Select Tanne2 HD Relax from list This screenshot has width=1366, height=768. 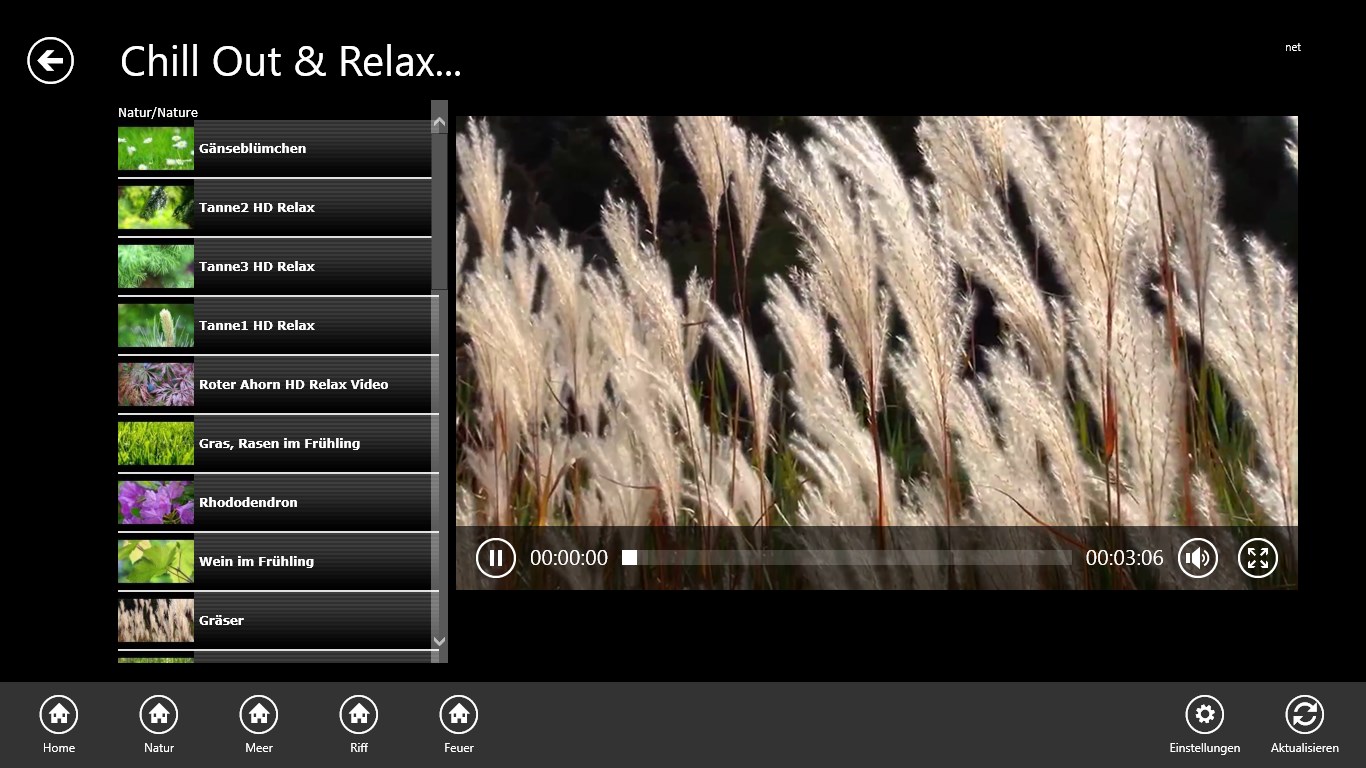pos(274,207)
